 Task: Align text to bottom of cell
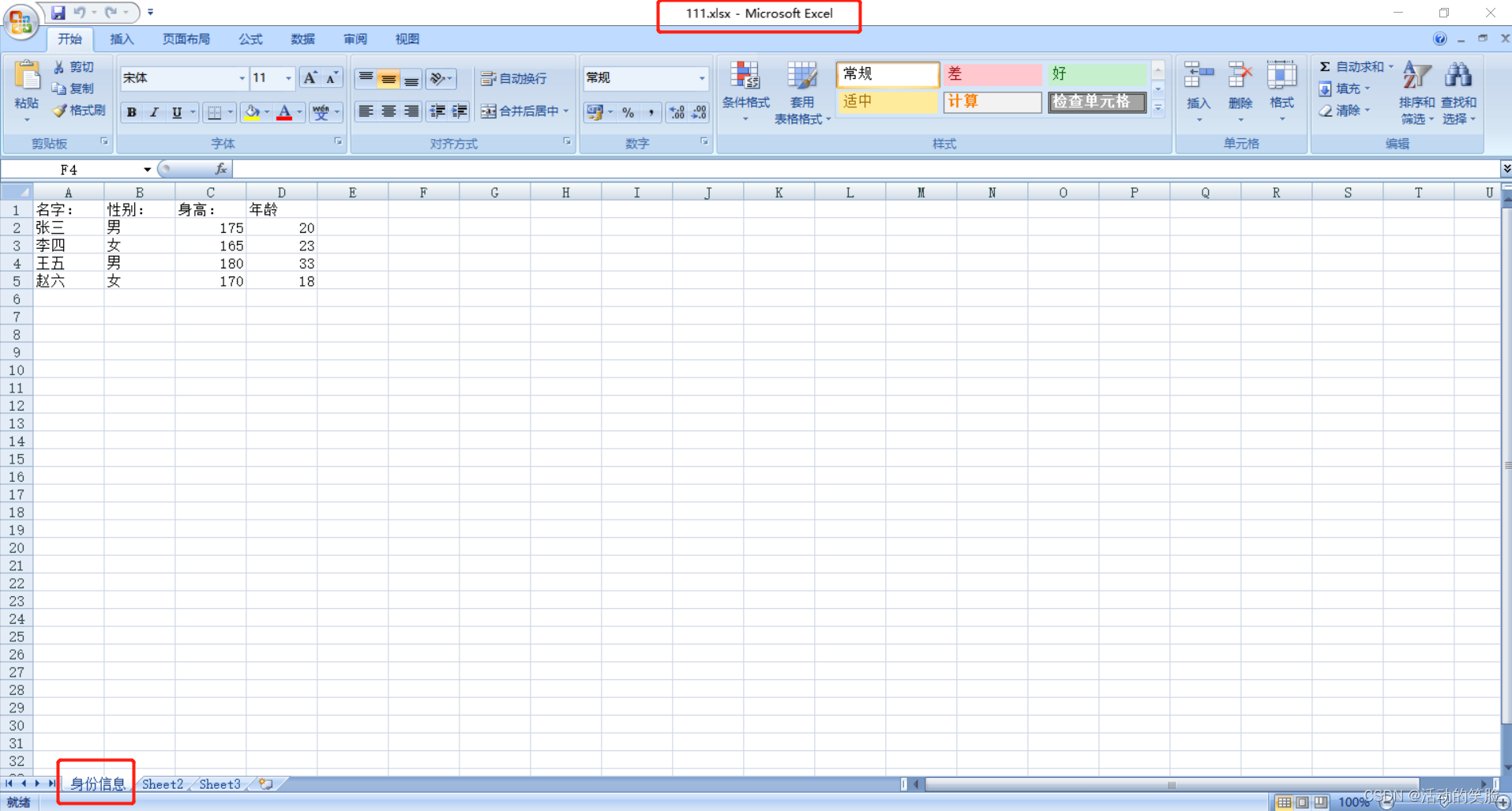411,78
